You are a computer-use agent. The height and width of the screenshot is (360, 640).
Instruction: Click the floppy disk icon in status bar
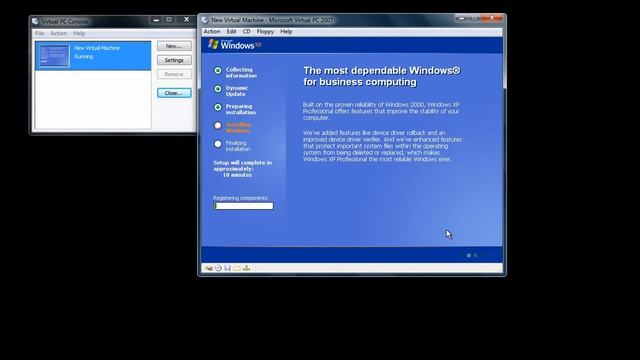(x=228, y=268)
